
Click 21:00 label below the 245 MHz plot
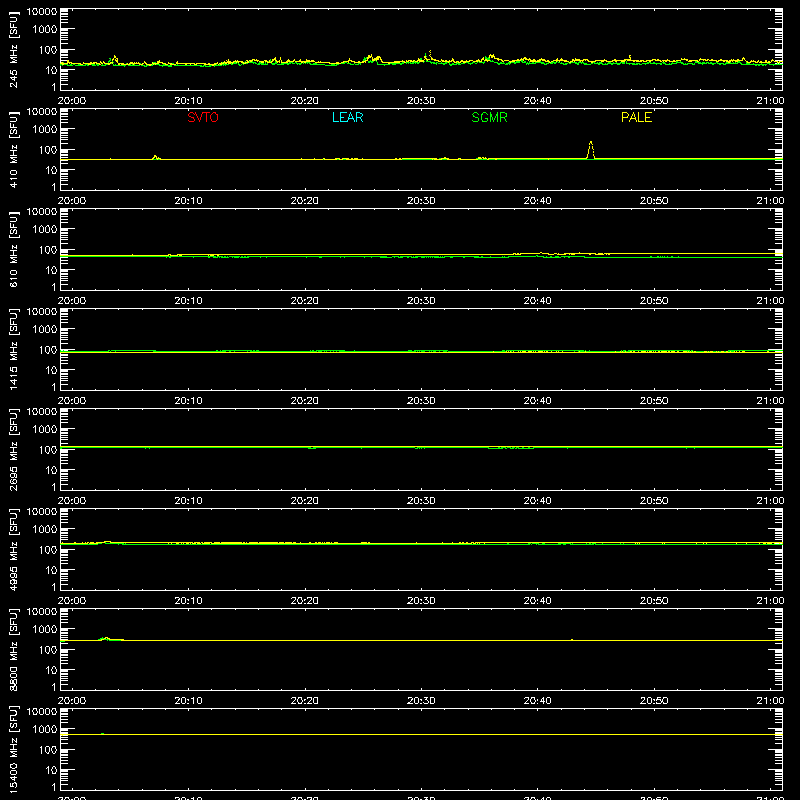click(x=770, y=101)
